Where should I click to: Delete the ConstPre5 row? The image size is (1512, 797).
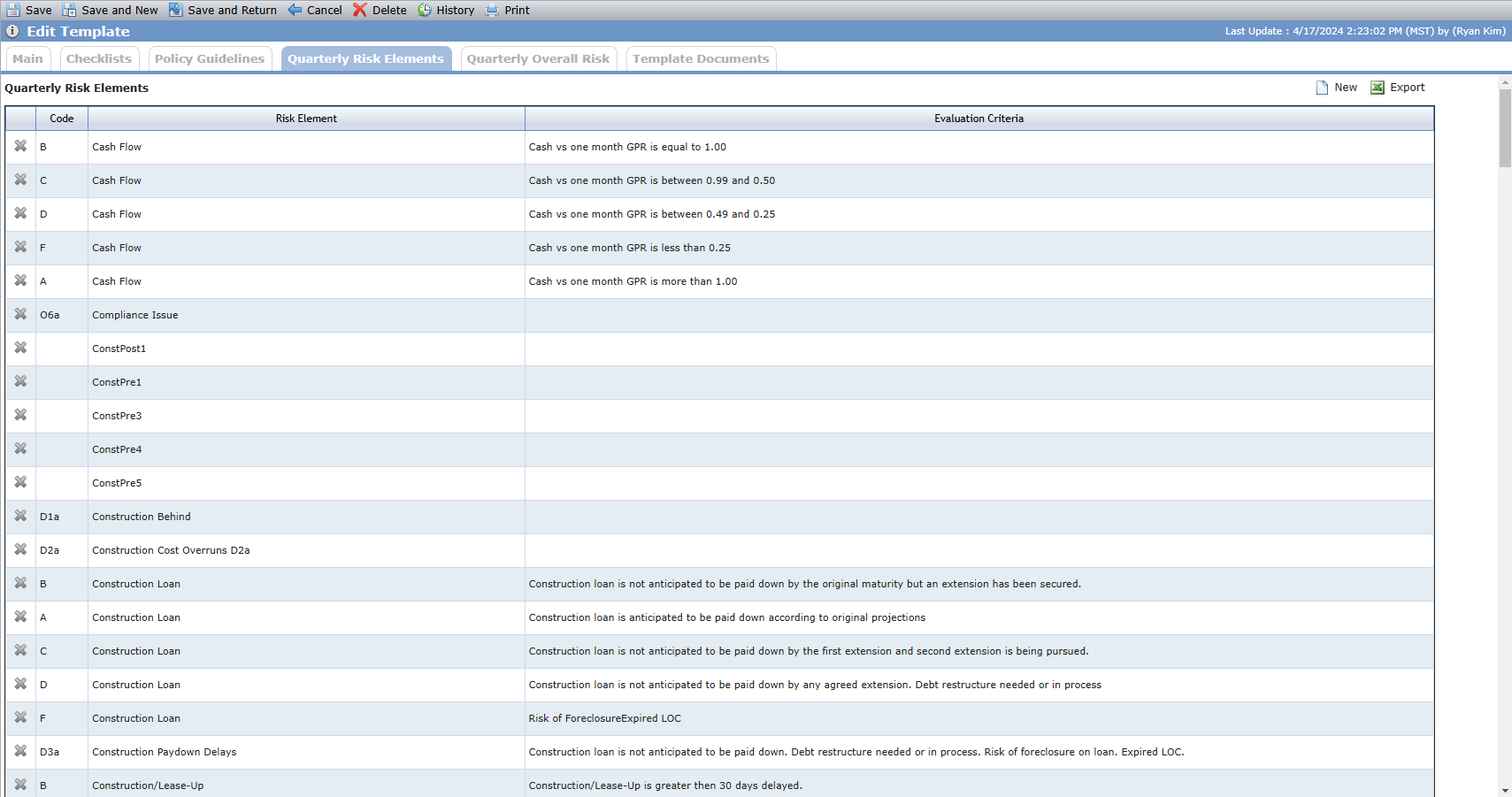tap(20, 482)
